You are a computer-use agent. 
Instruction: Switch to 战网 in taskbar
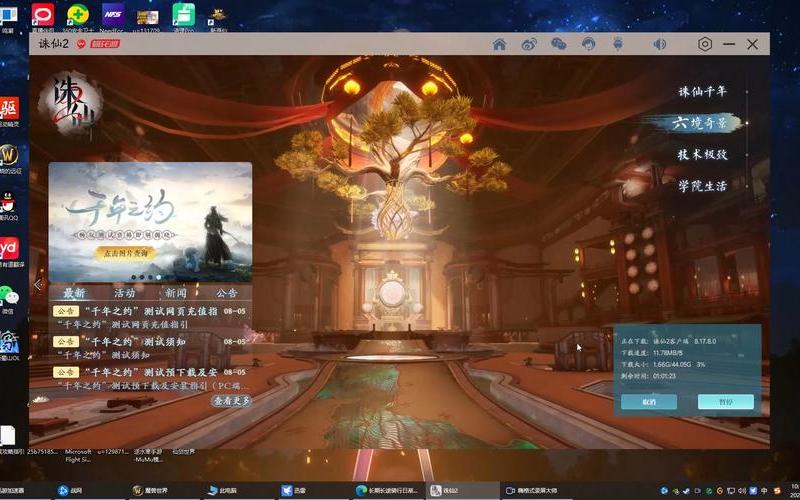coord(88,491)
